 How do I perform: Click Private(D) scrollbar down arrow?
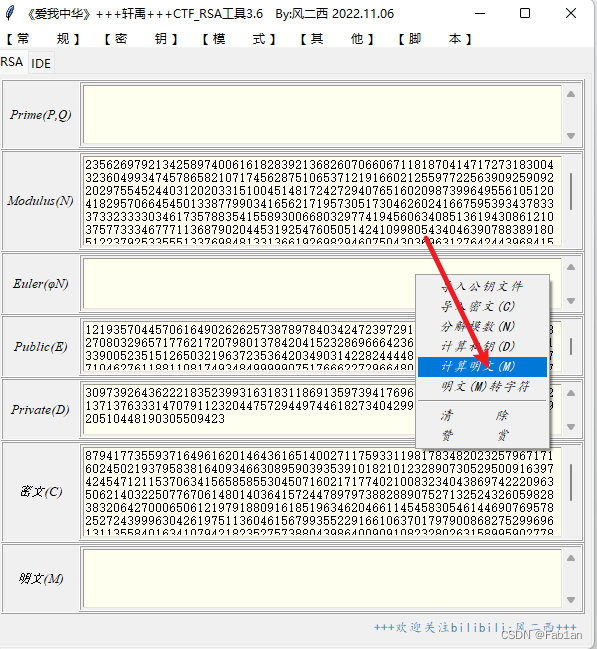pyautogui.click(x=571, y=426)
